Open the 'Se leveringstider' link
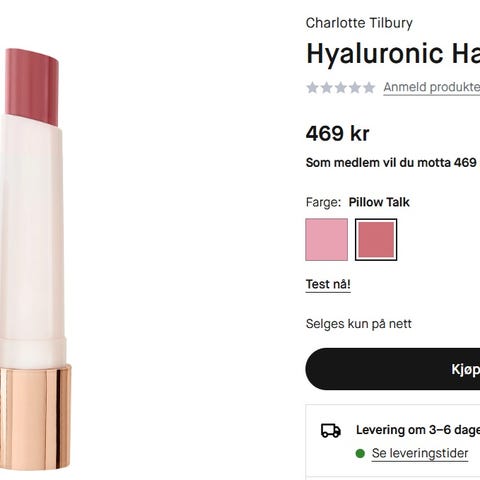The image size is (480, 480). point(420,453)
